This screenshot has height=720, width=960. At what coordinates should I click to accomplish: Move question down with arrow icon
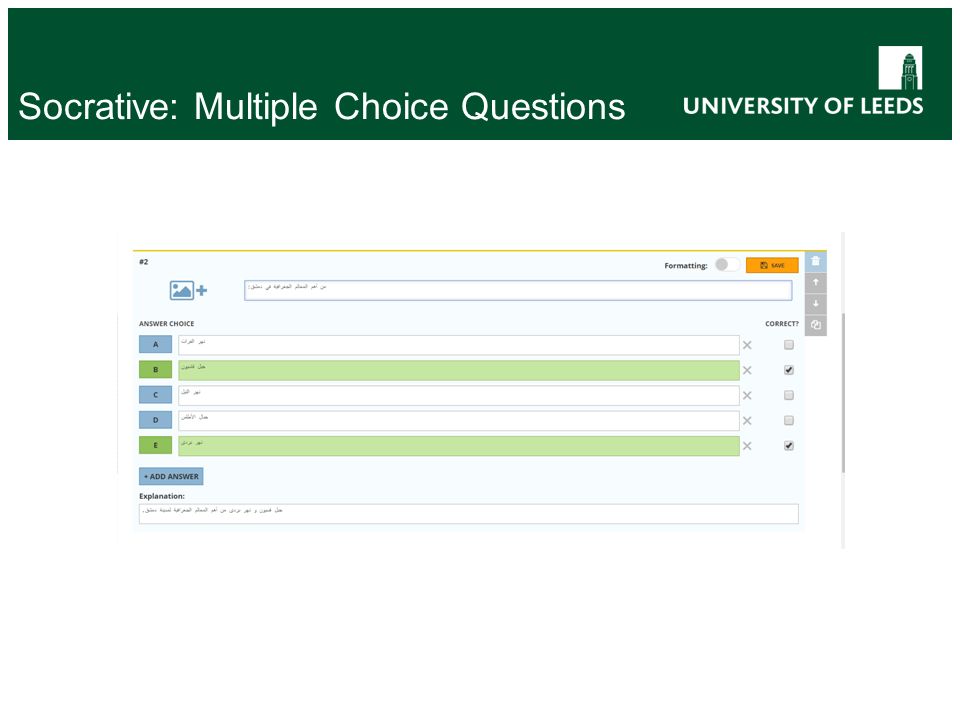(816, 304)
